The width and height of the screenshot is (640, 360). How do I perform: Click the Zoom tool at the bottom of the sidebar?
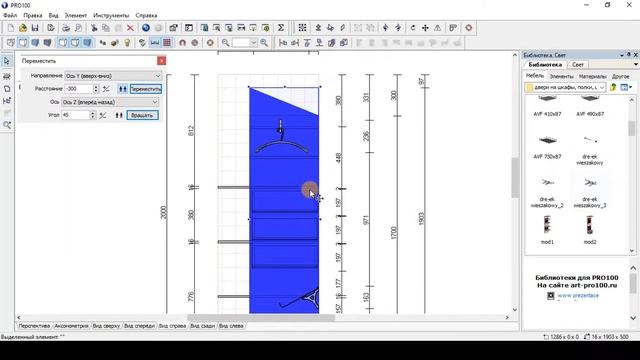tap(7, 125)
